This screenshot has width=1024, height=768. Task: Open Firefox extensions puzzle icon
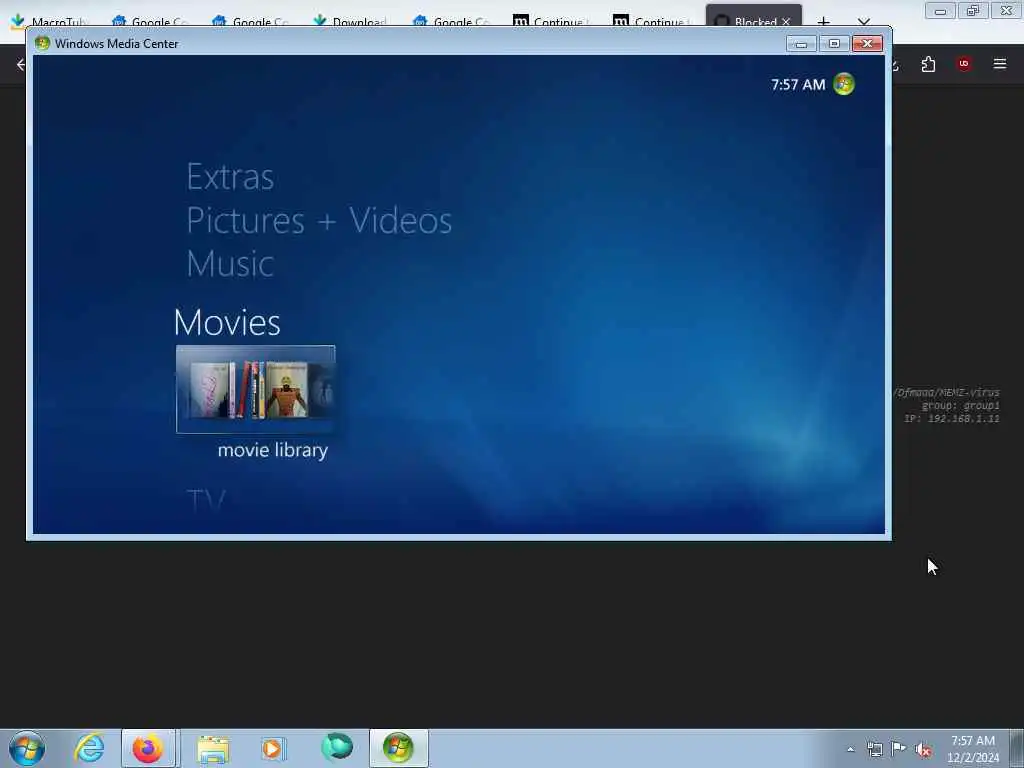click(x=928, y=64)
